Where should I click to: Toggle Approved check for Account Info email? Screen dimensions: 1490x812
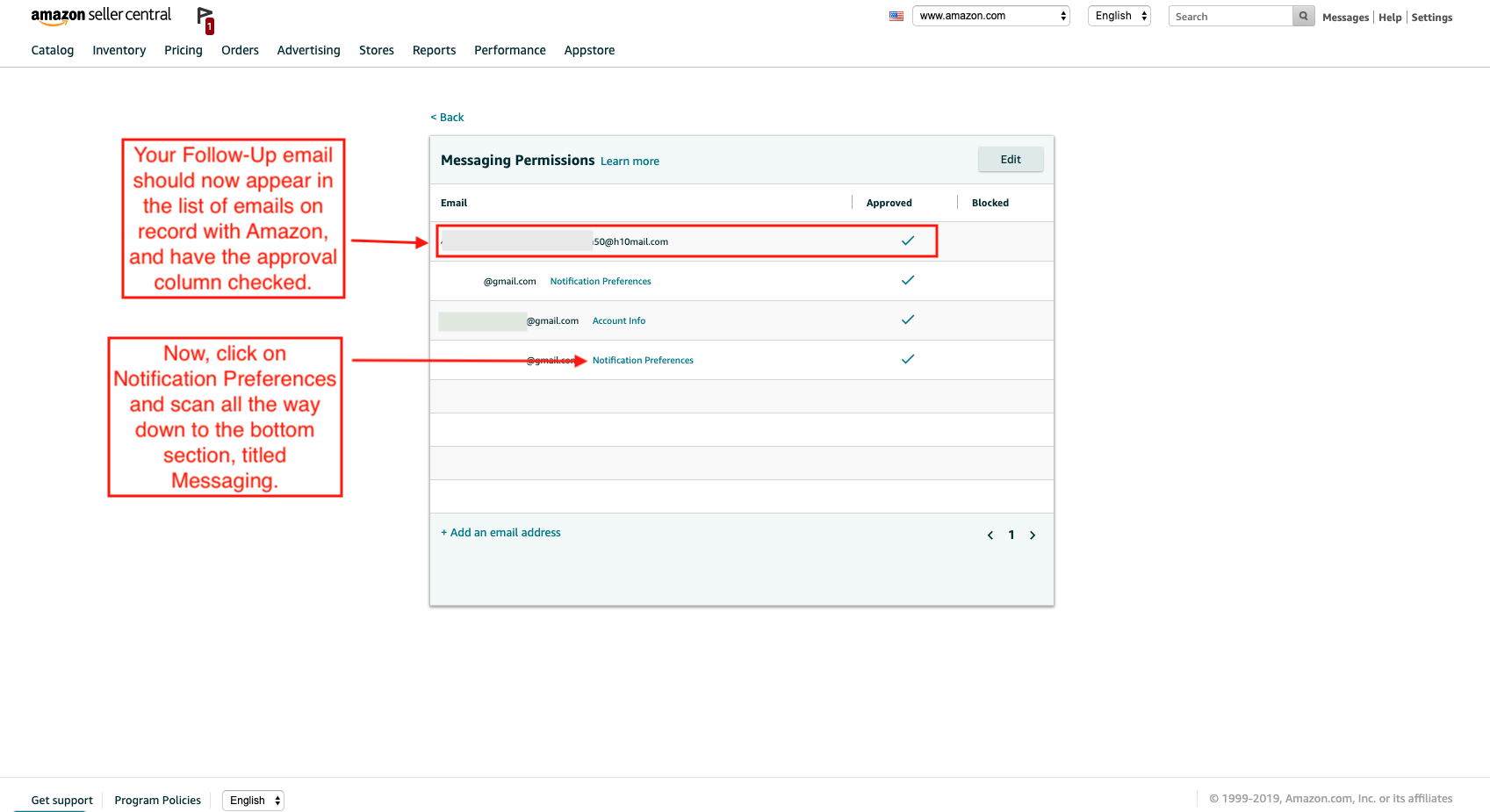[x=908, y=320]
